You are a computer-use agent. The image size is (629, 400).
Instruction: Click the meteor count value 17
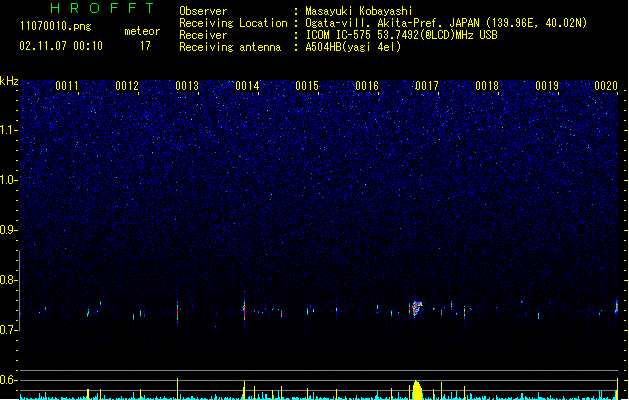click(x=145, y=46)
